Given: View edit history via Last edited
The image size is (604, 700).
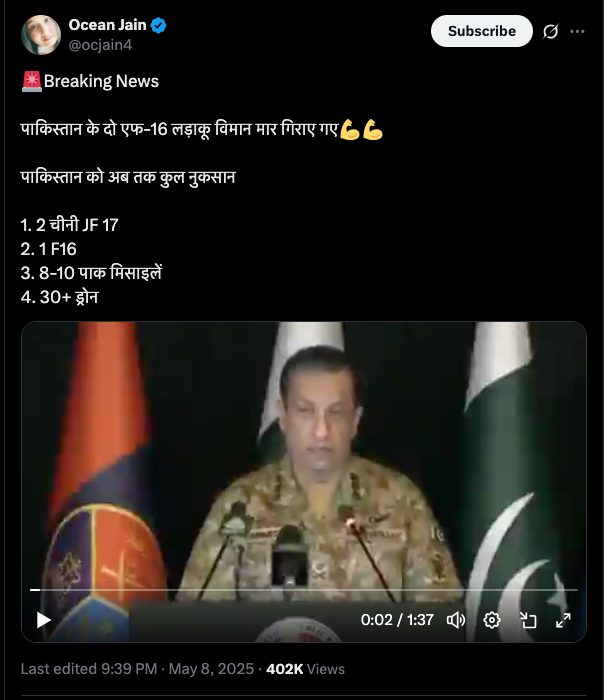Looking at the screenshot, I should [x=89, y=669].
